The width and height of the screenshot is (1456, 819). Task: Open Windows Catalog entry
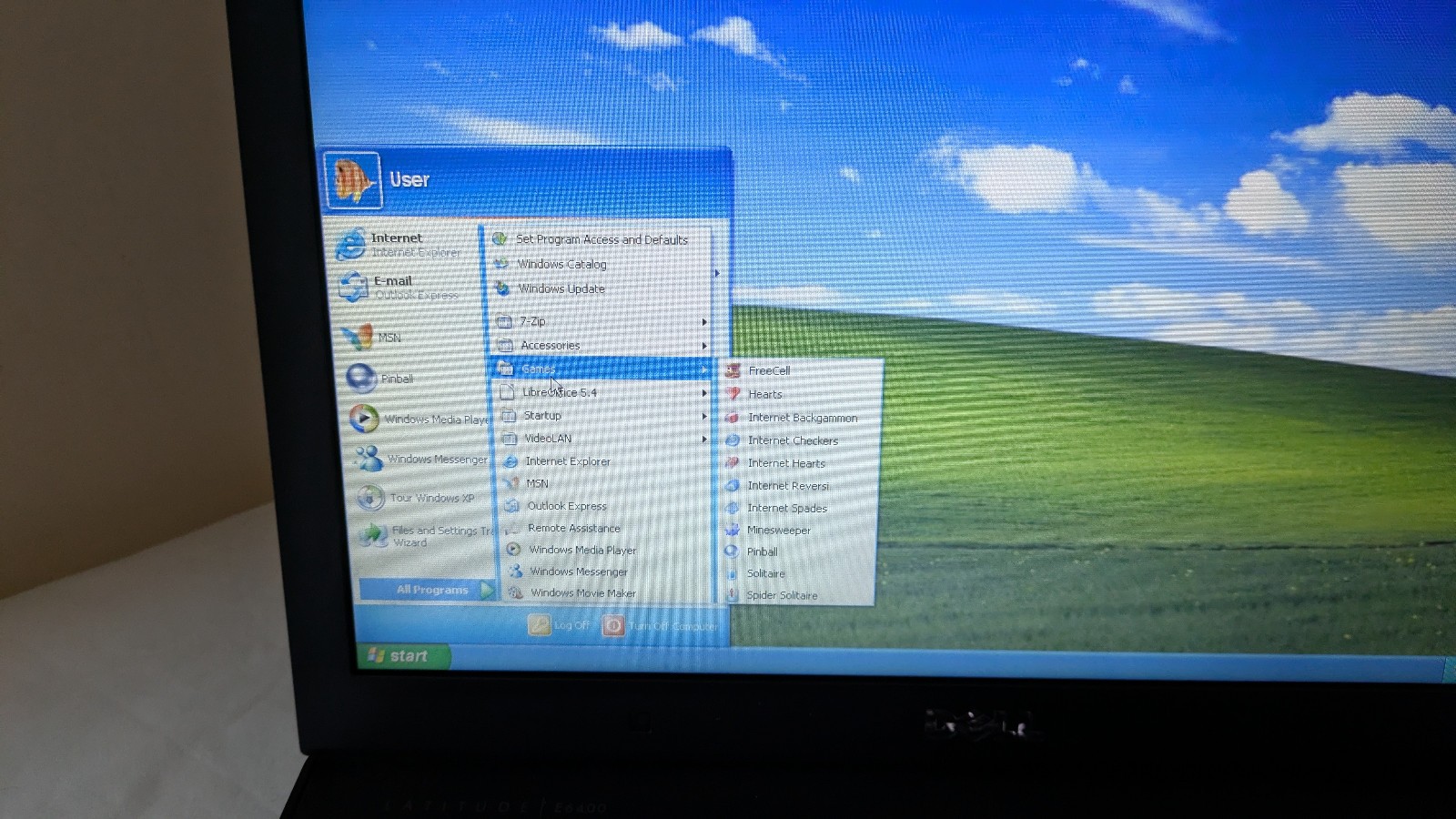tap(601, 264)
